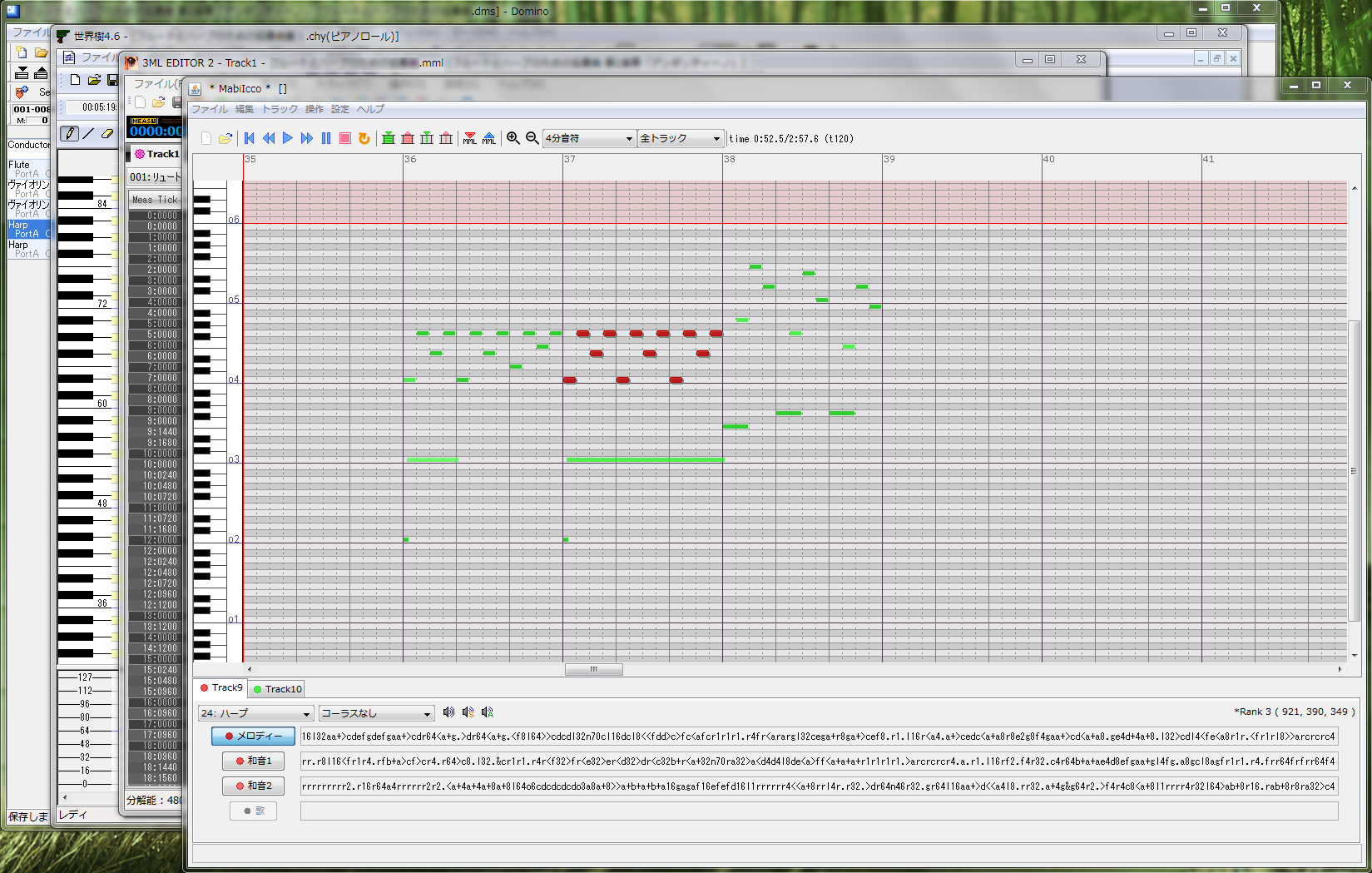
Task: Select the 和音1 part button
Action: coord(254,761)
